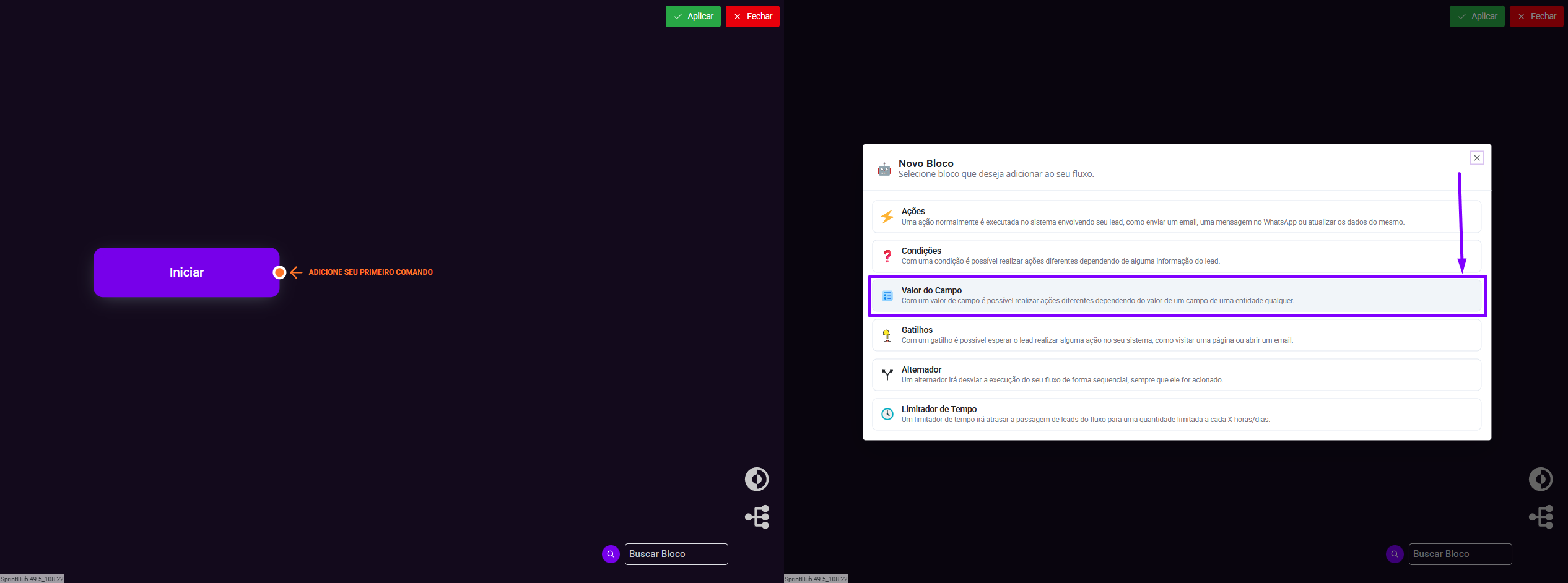Select the Condições block option
This screenshot has height=583, width=1568.
click(1176, 256)
